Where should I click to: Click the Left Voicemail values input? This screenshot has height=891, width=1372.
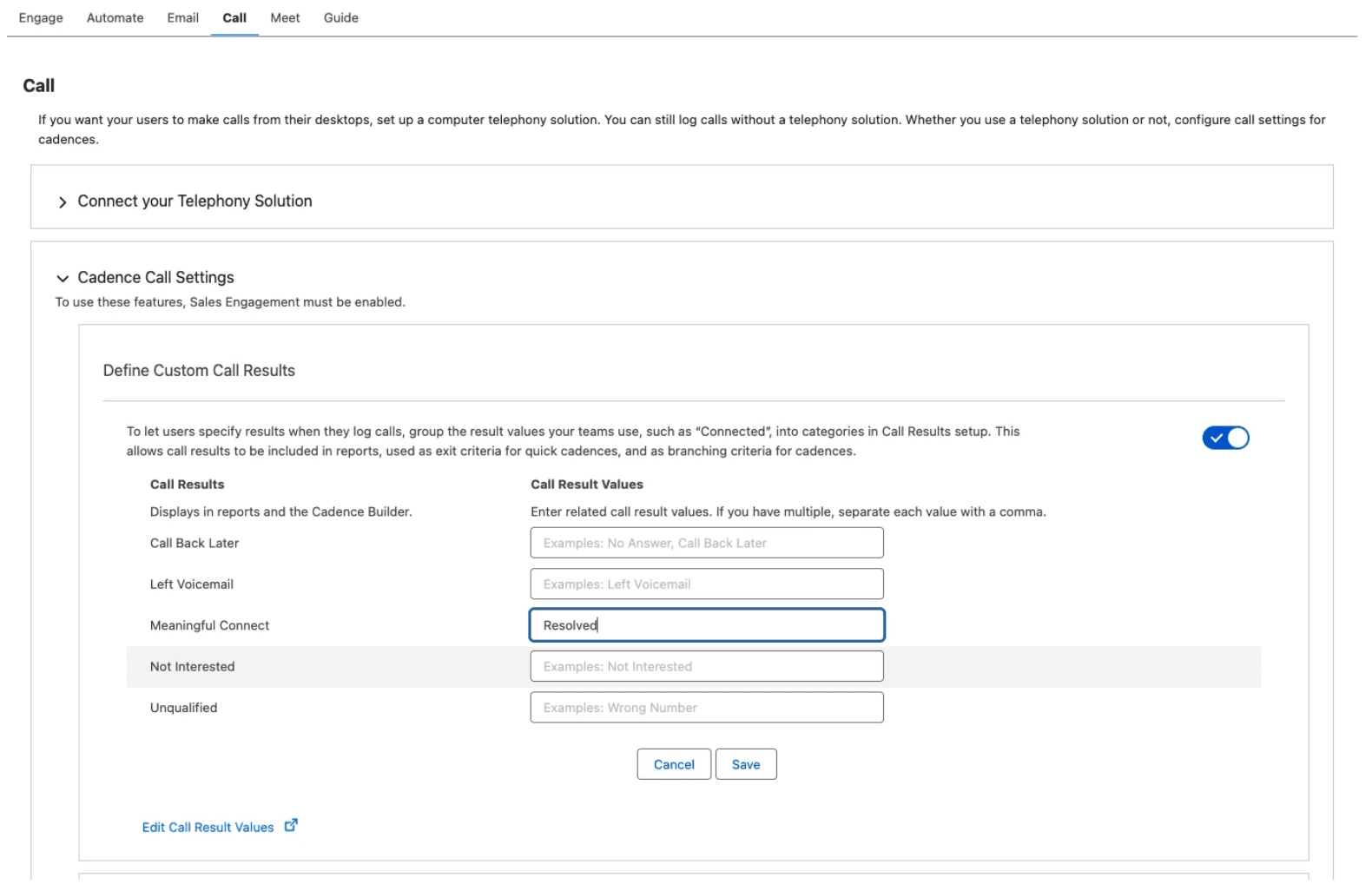706,584
